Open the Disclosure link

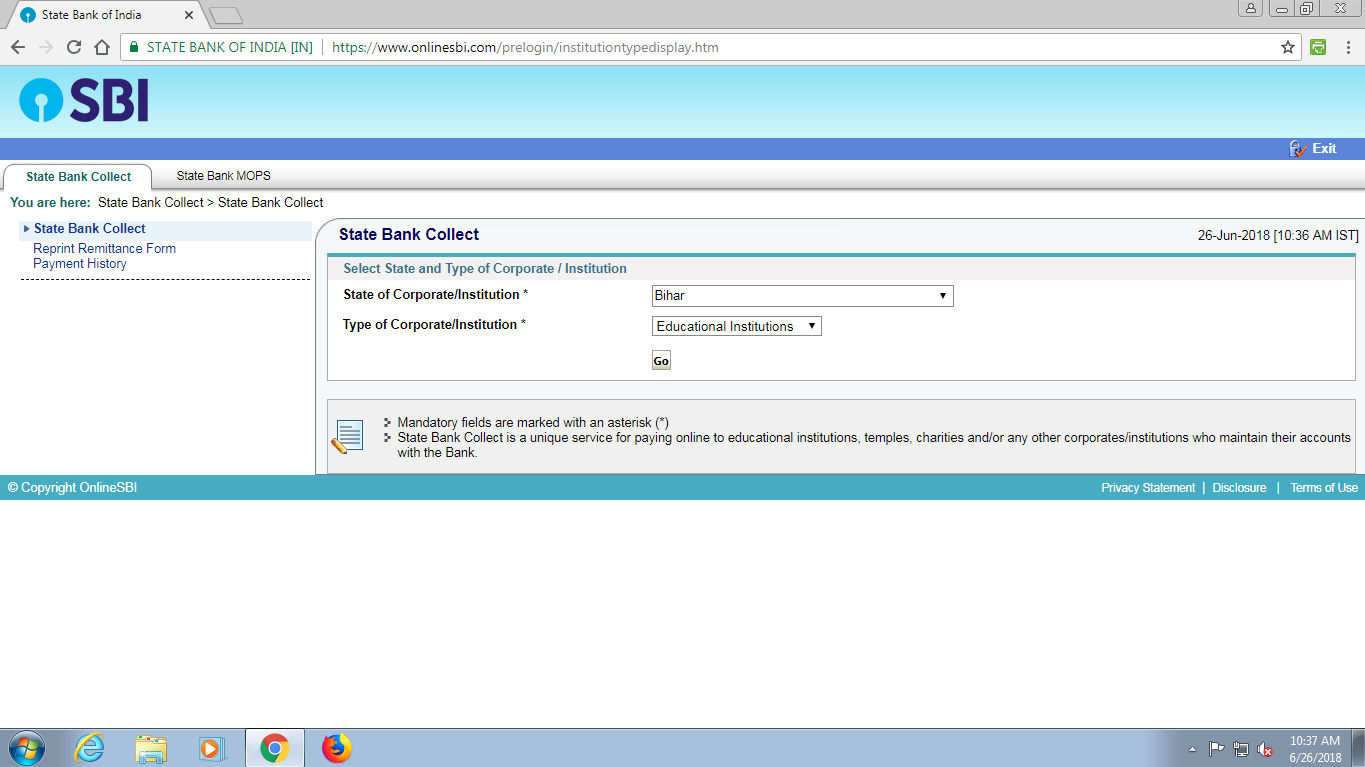[1239, 488]
